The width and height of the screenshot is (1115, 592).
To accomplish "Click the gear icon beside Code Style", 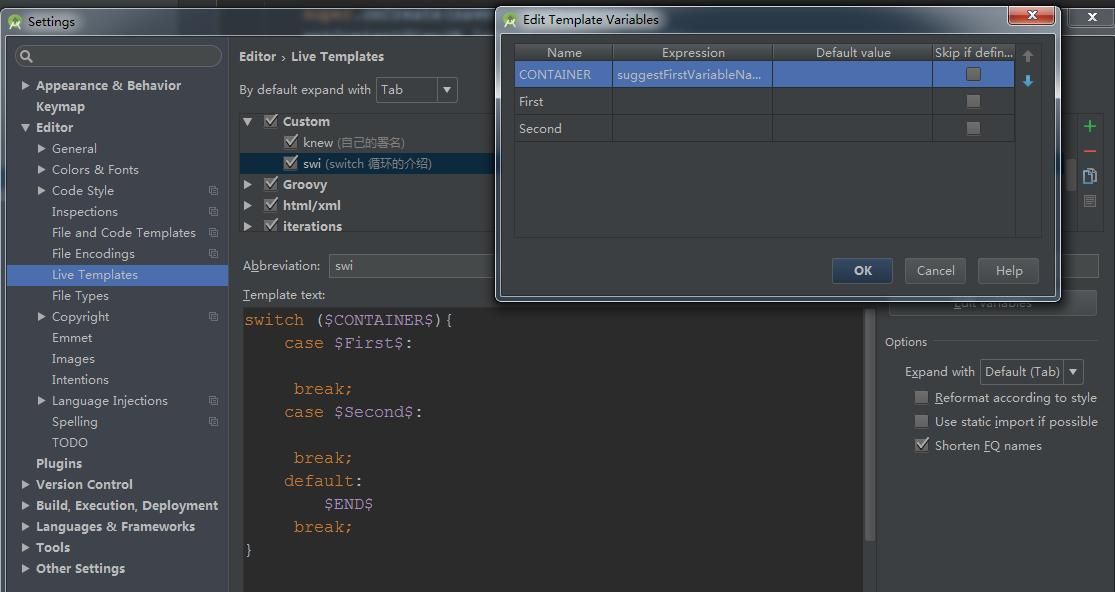I will point(213,190).
